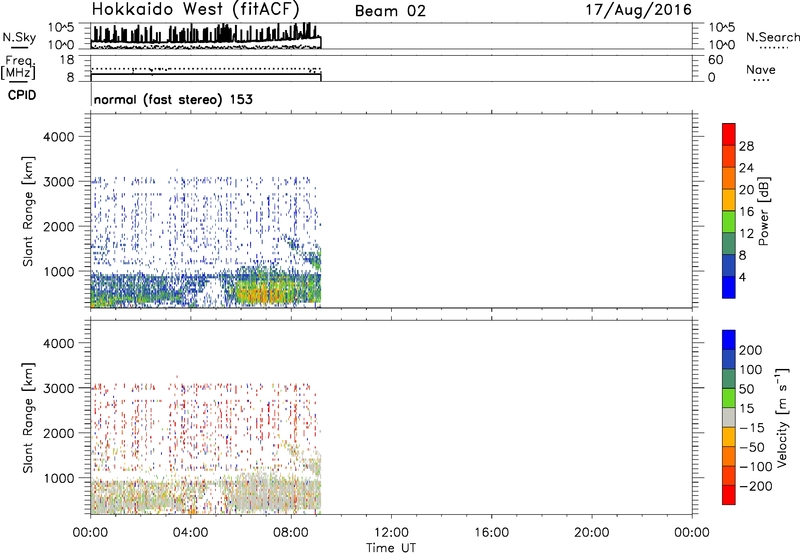
Task: Click the 'Slant Range [km]' label of the power panel
Action: (x=28, y=211)
